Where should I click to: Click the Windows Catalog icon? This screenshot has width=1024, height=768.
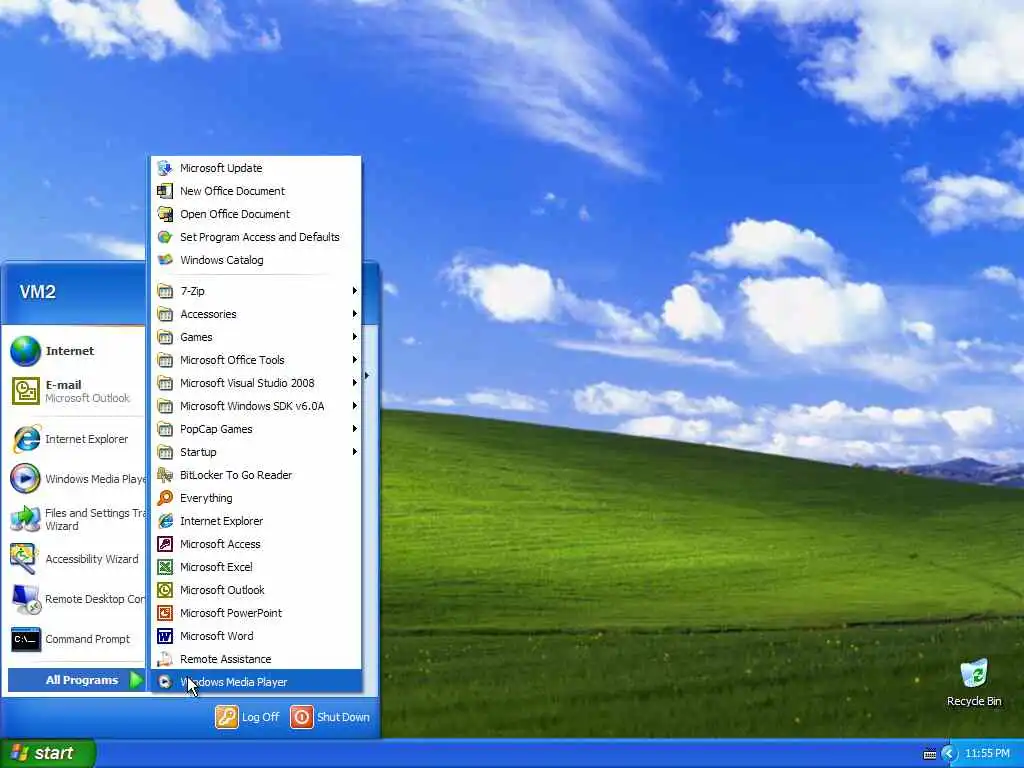coord(165,259)
